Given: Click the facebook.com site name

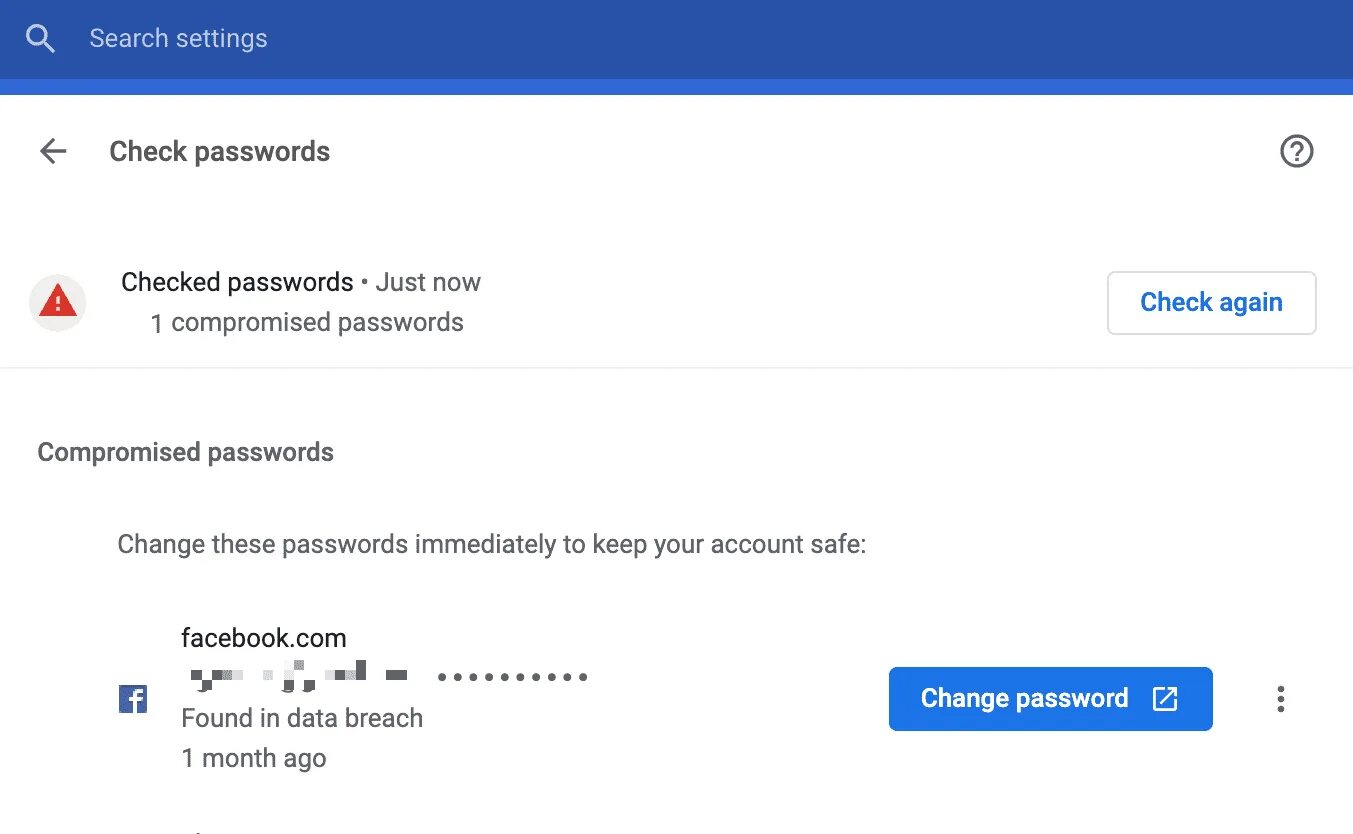Looking at the screenshot, I should [x=263, y=638].
